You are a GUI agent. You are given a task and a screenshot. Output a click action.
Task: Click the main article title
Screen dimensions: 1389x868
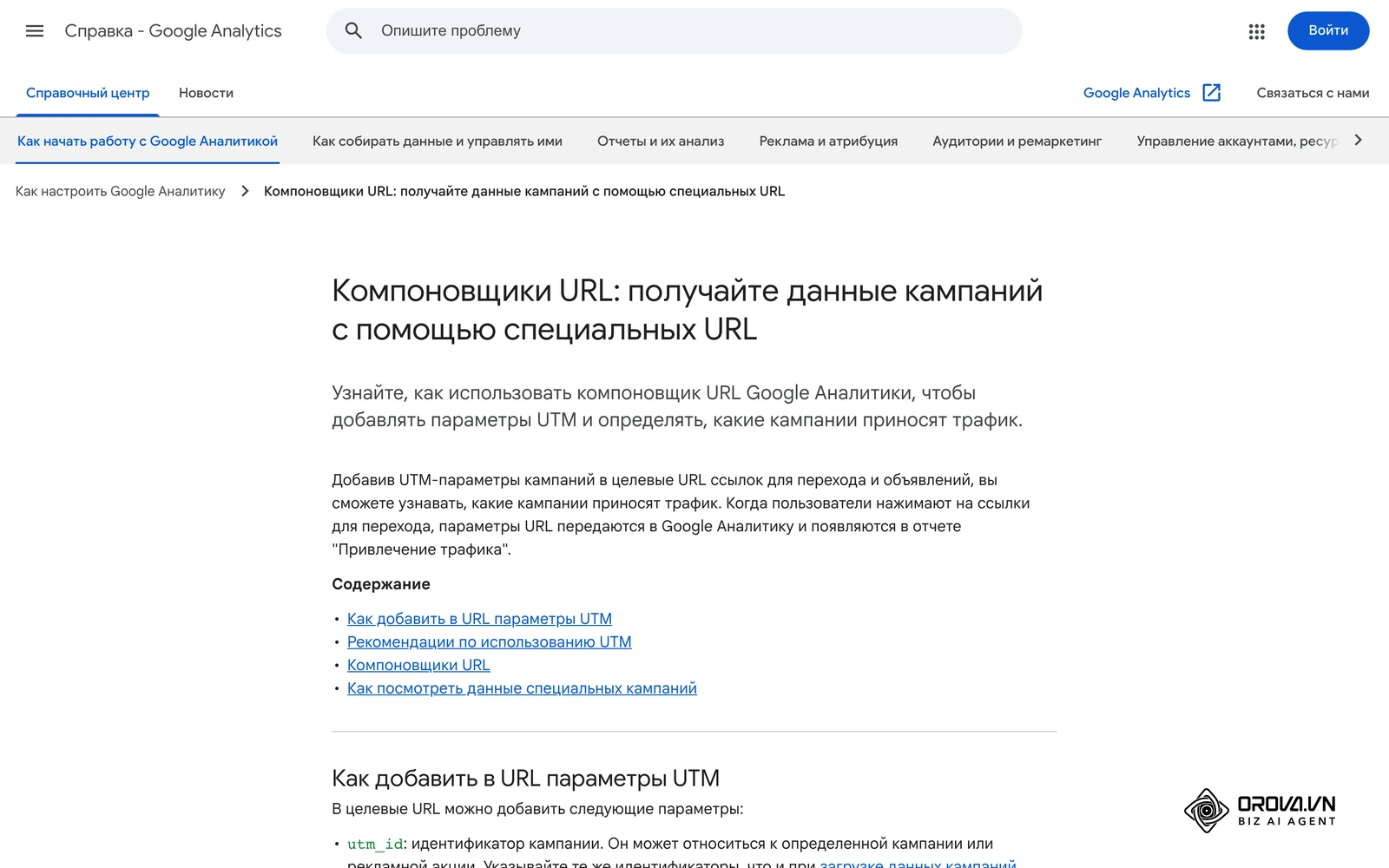tap(687, 310)
